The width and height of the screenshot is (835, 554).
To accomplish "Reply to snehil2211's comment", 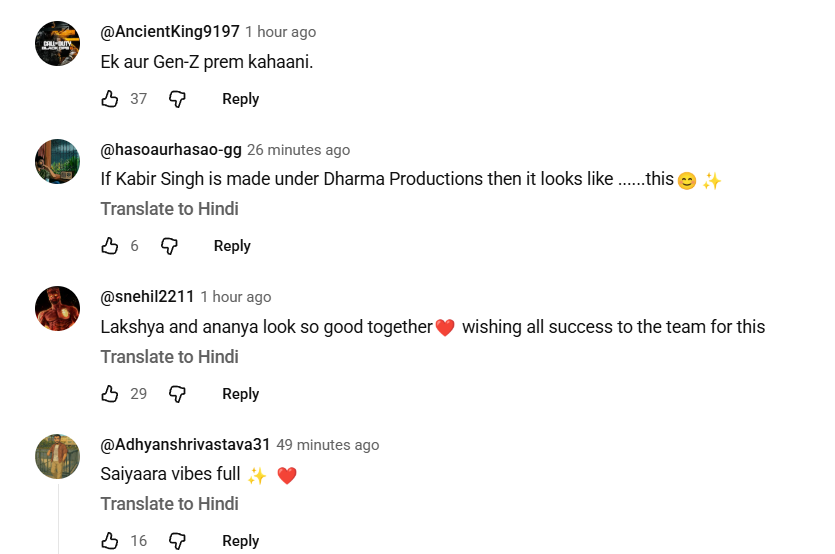I will click(240, 394).
